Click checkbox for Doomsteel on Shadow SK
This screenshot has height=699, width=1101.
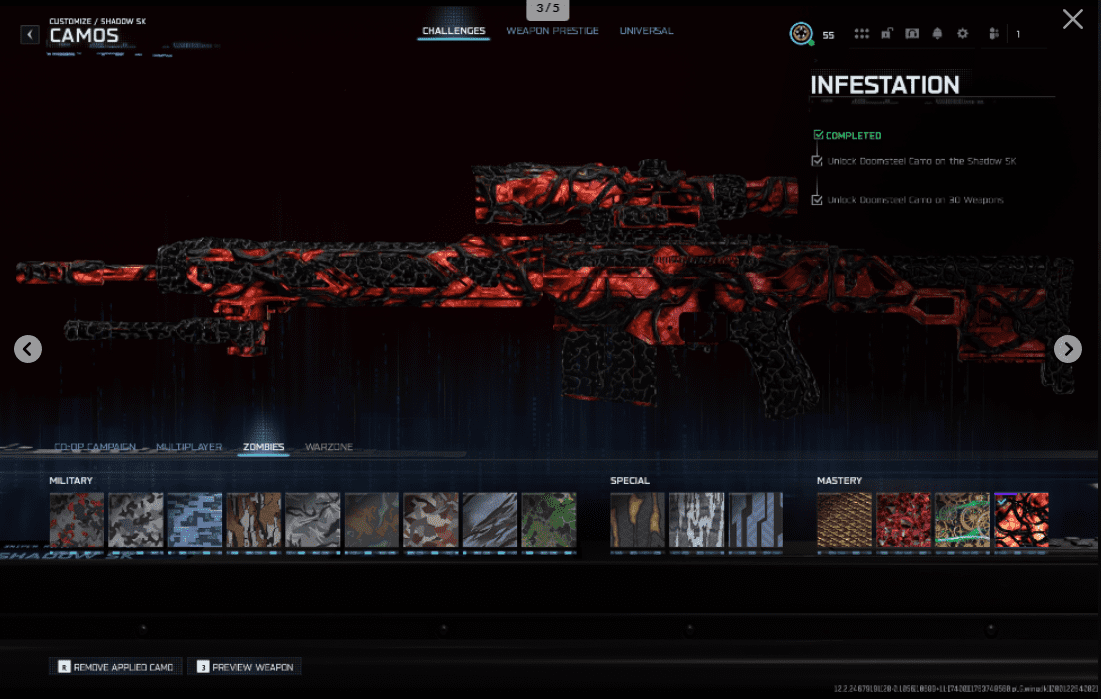[x=817, y=161]
